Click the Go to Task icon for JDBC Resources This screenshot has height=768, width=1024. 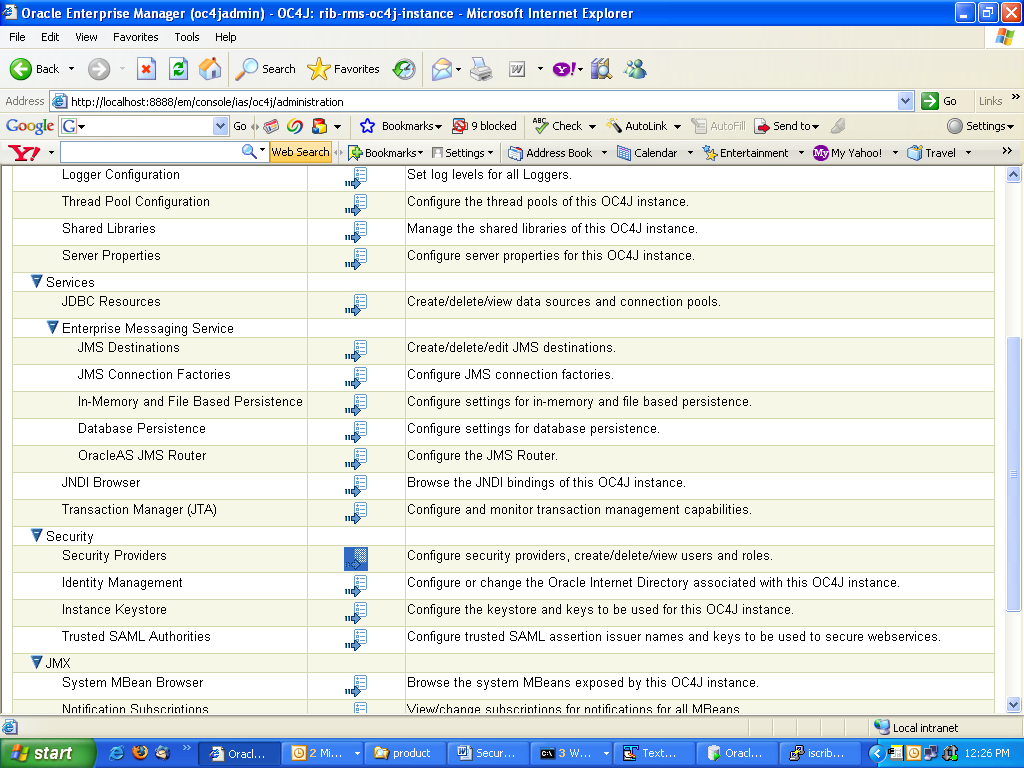pyautogui.click(x=356, y=304)
